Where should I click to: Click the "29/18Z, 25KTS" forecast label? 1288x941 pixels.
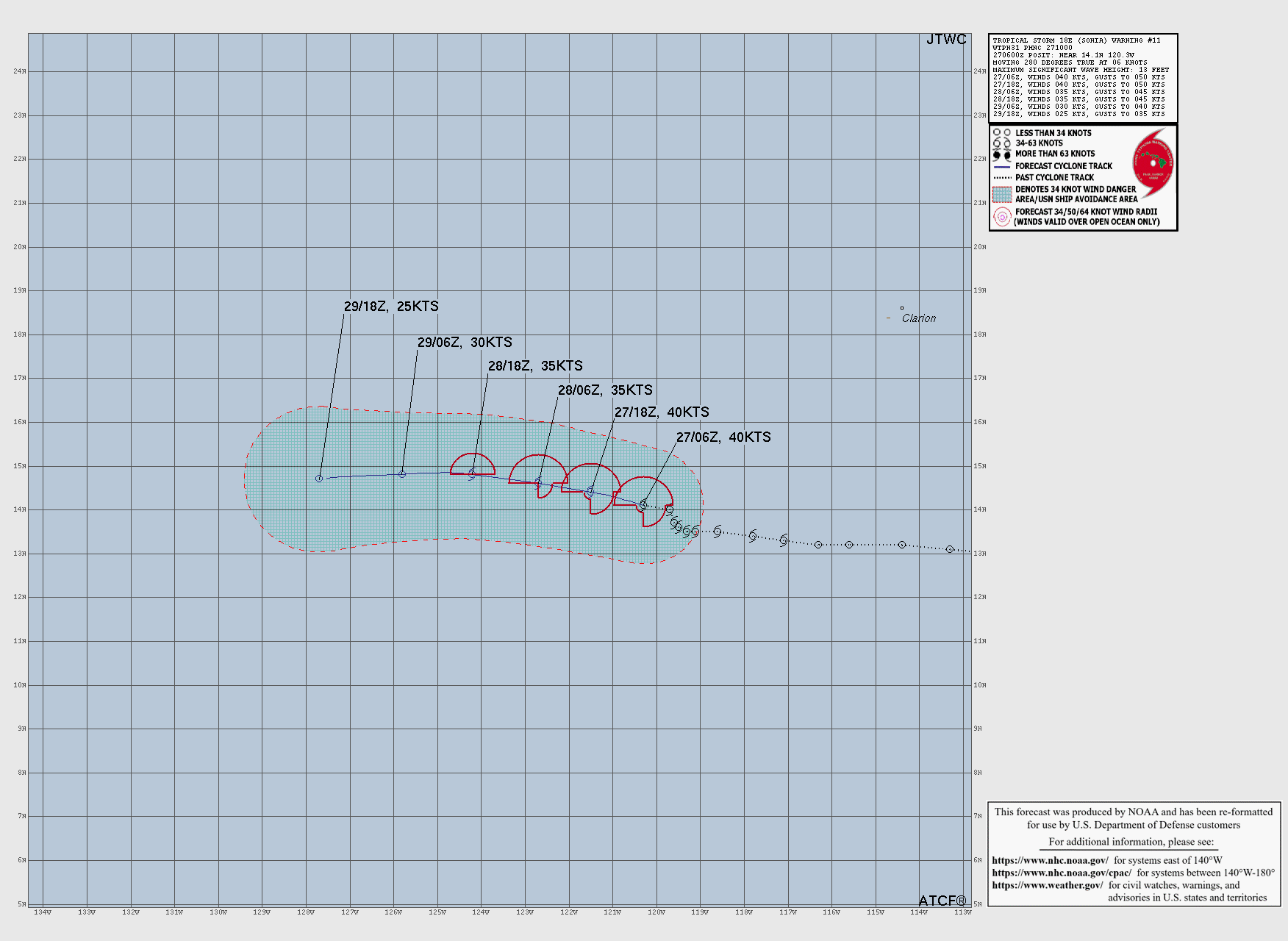391,307
